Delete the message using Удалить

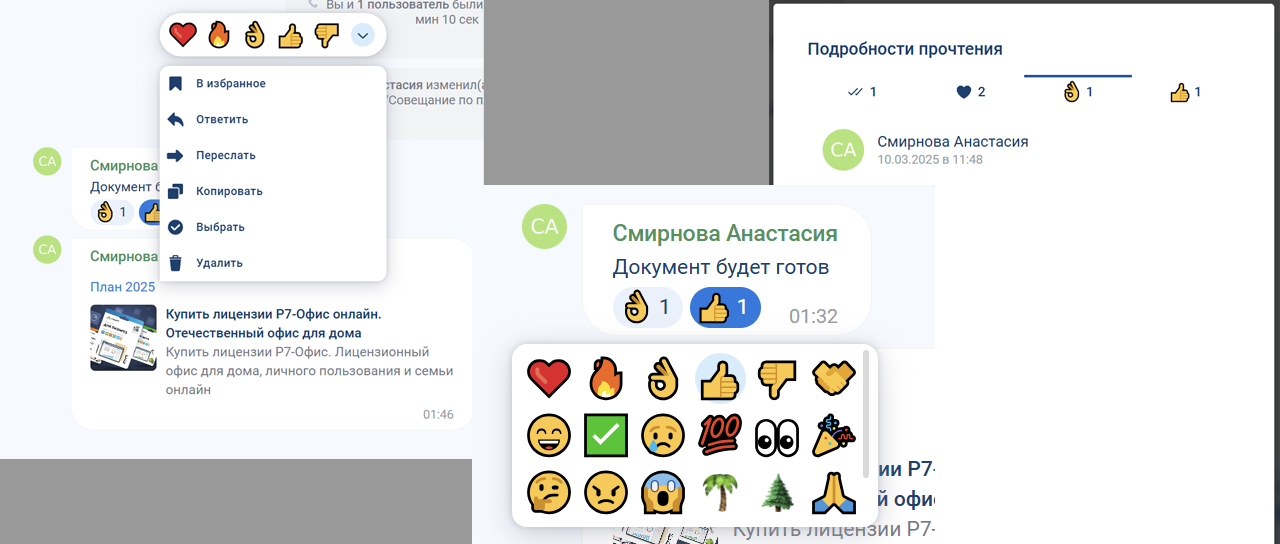click(x=218, y=263)
